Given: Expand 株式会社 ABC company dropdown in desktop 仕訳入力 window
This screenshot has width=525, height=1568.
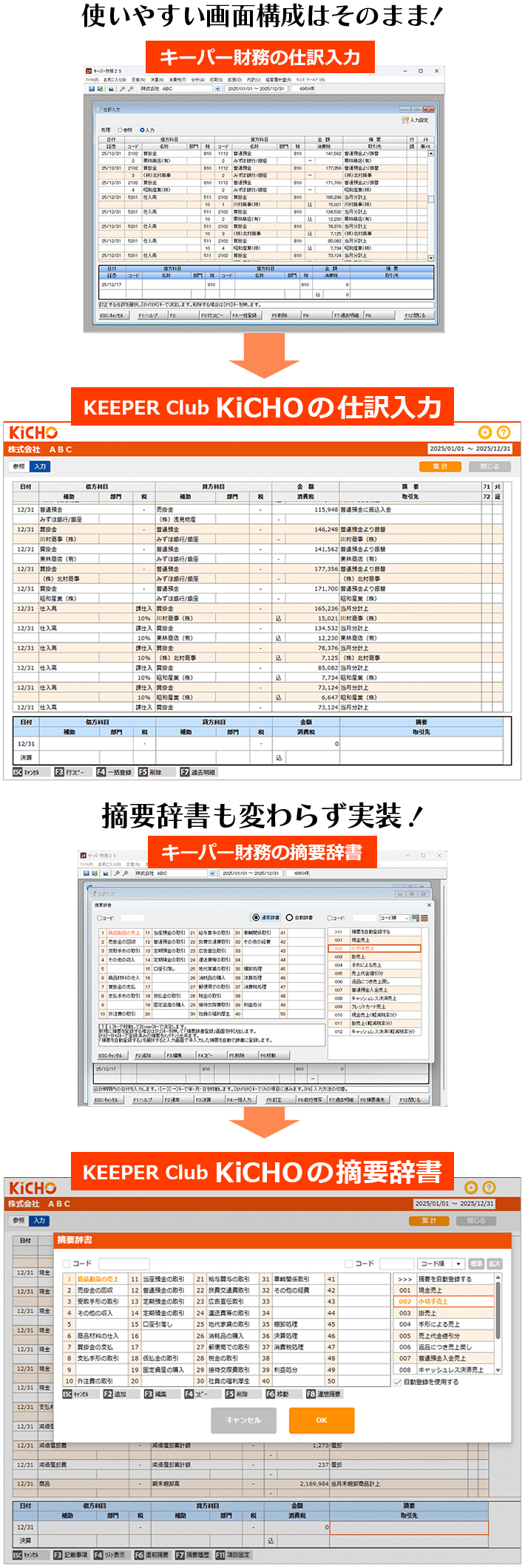Looking at the screenshot, I should 217,89.
